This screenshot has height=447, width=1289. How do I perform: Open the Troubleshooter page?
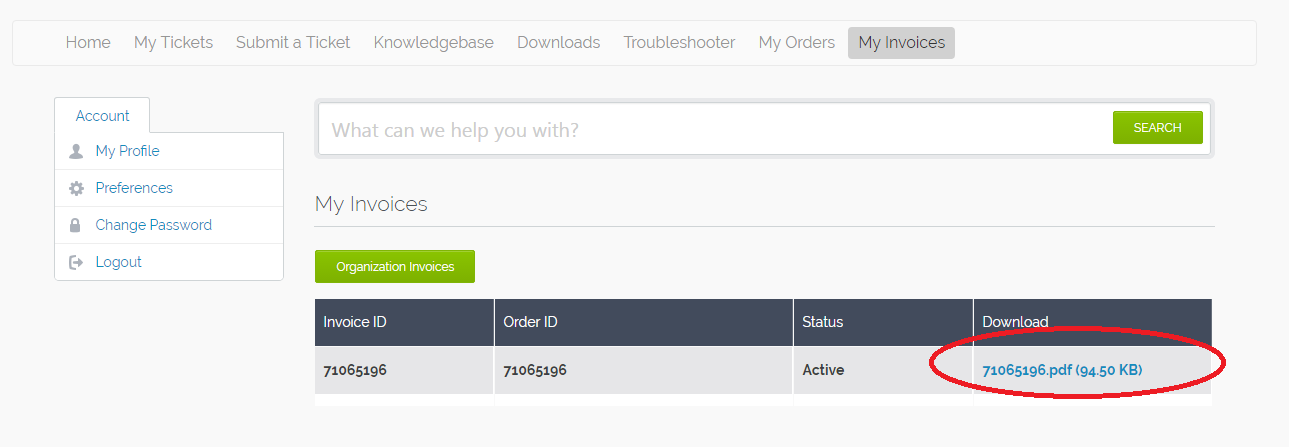pyautogui.click(x=679, y=43)
